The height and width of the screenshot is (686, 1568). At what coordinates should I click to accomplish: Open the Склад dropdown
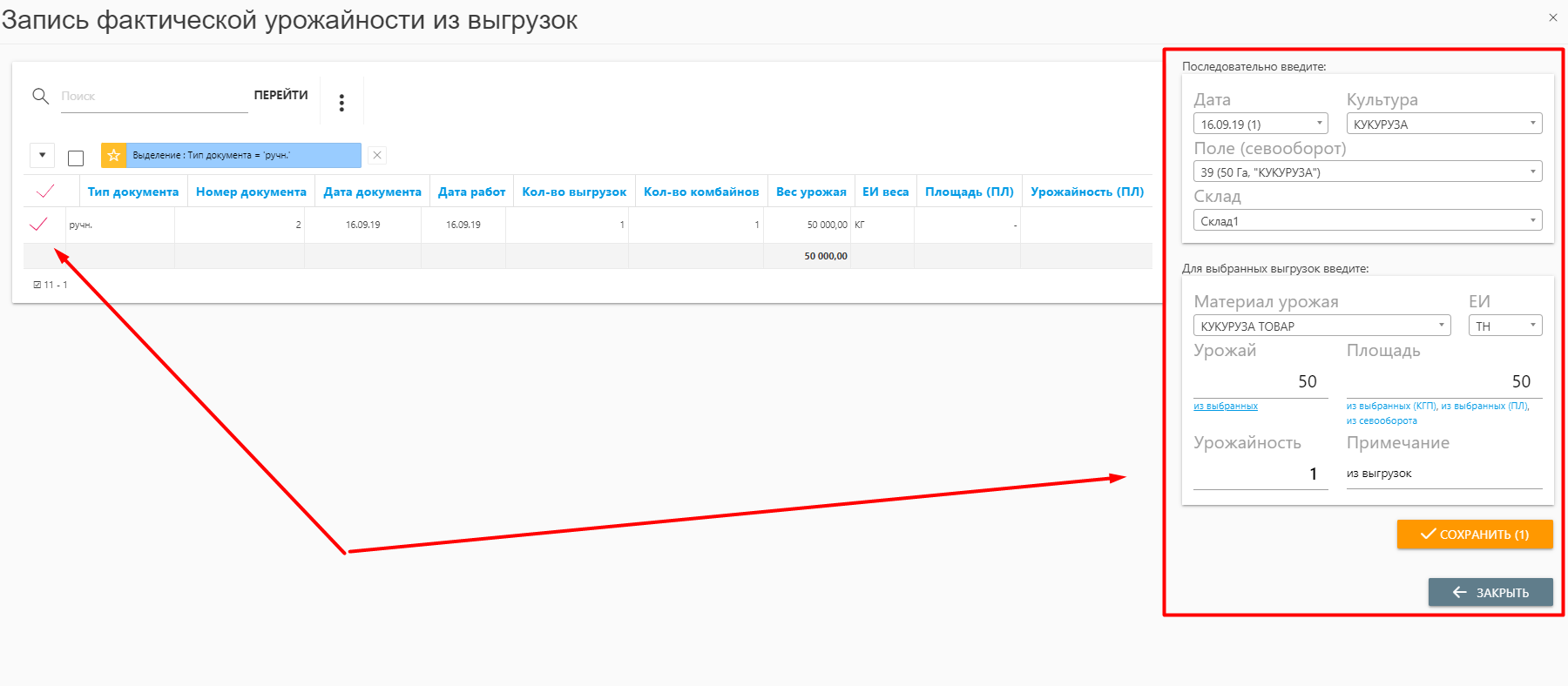[x=1367, y=220]
